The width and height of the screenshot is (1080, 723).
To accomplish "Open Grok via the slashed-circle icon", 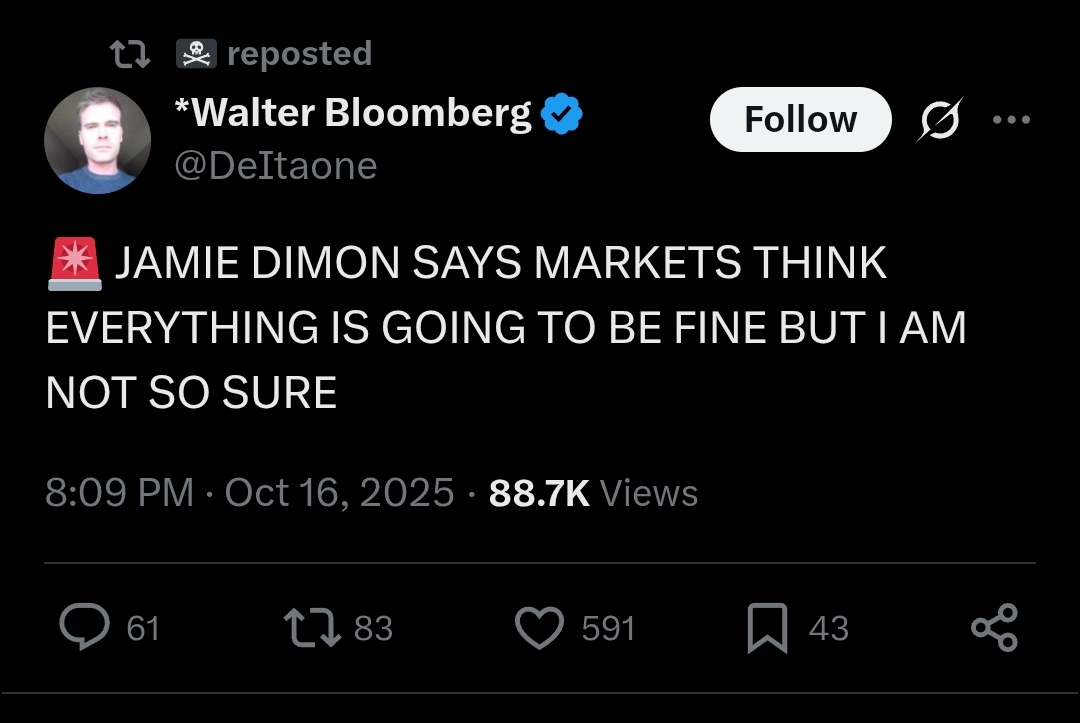I will point(939,120).
